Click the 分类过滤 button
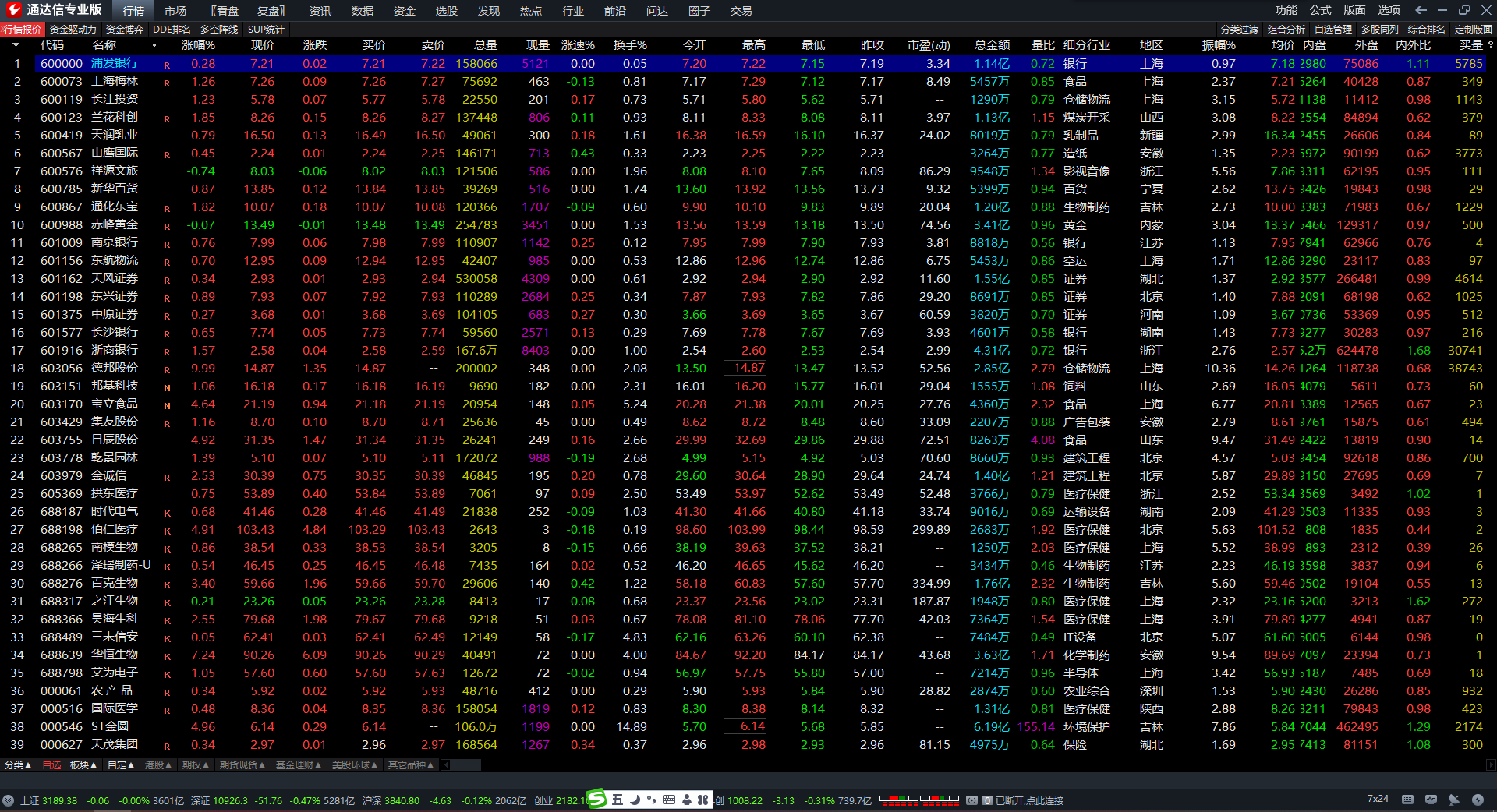The width and height of the screenshot is (1497, 812). pos(1240,30)
